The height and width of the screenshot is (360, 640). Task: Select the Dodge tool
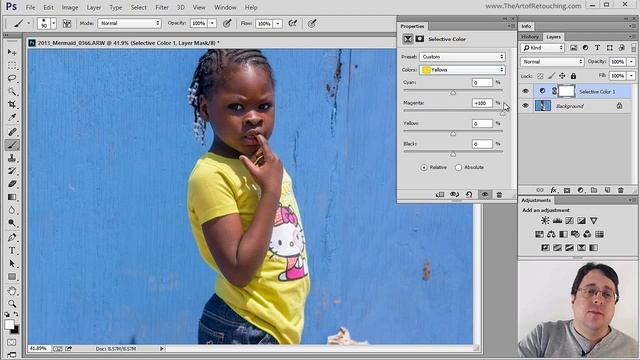[x=12, y=223]
